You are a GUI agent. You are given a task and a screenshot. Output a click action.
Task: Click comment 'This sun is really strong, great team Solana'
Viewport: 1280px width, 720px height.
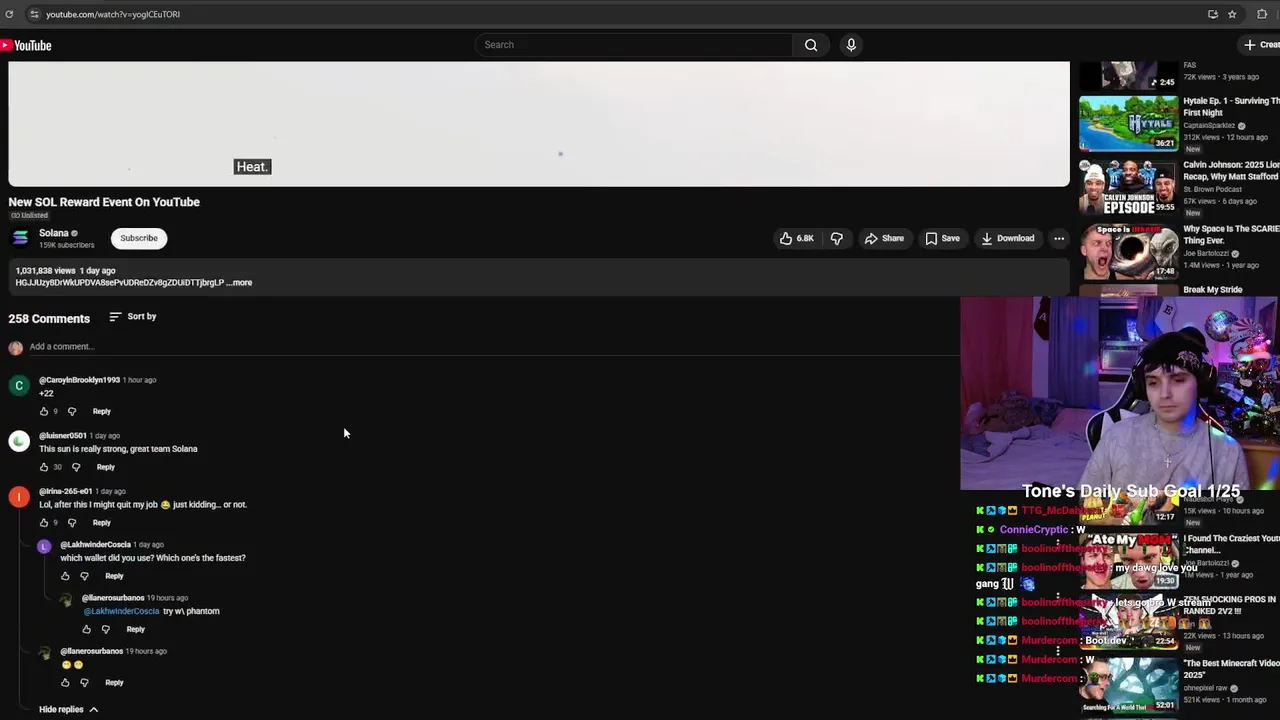coord(118,449)
